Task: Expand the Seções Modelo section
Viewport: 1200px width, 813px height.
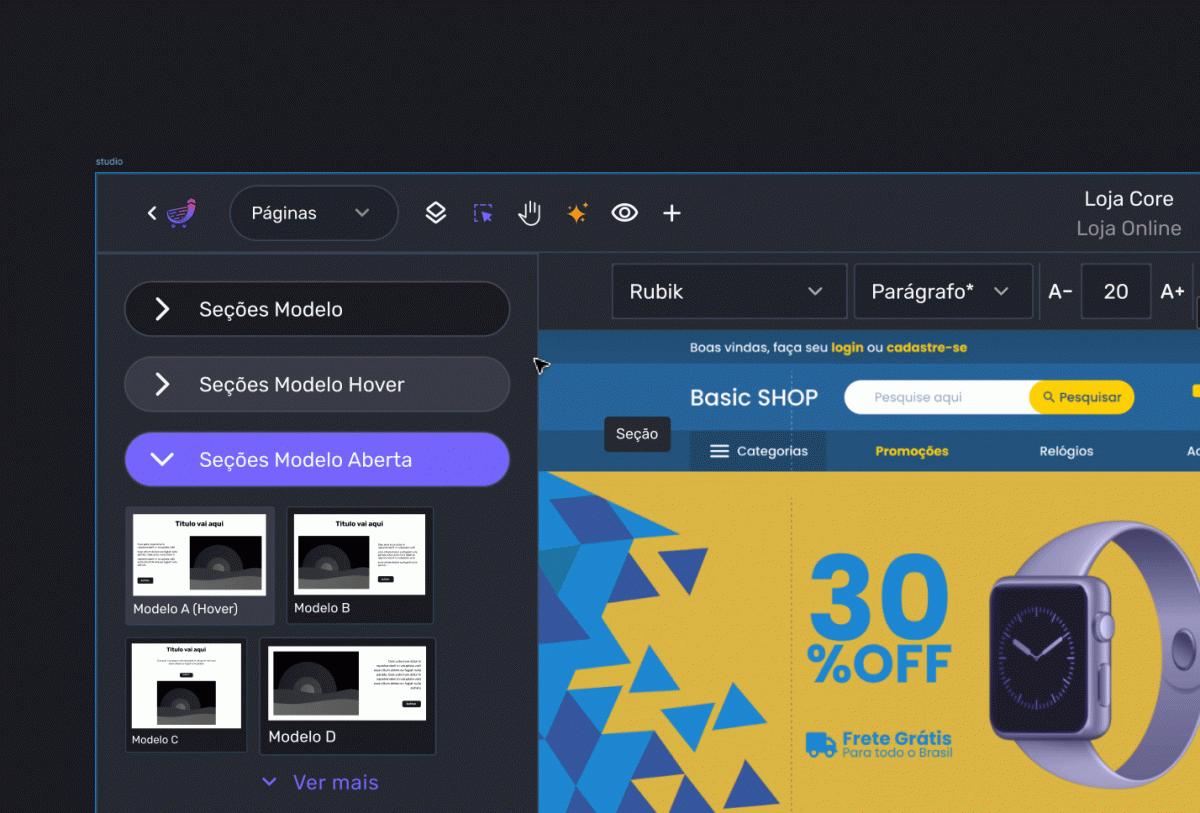Action: [x=317, y=309]
